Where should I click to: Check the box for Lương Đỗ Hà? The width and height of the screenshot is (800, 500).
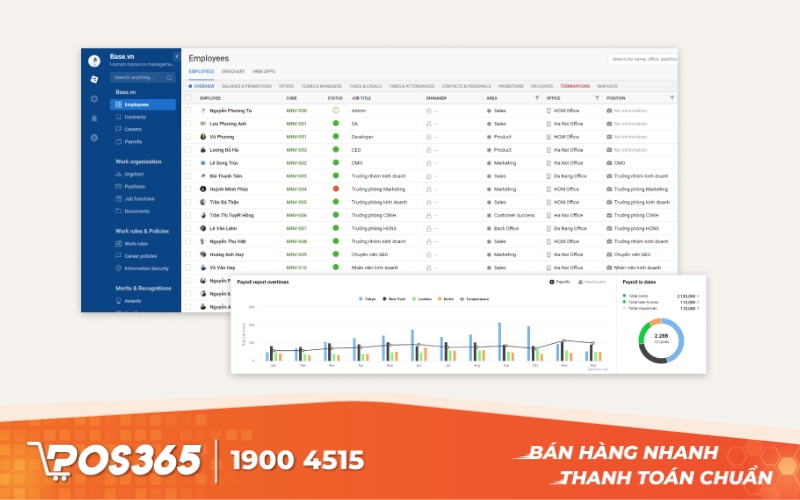(x=188, y=150)
